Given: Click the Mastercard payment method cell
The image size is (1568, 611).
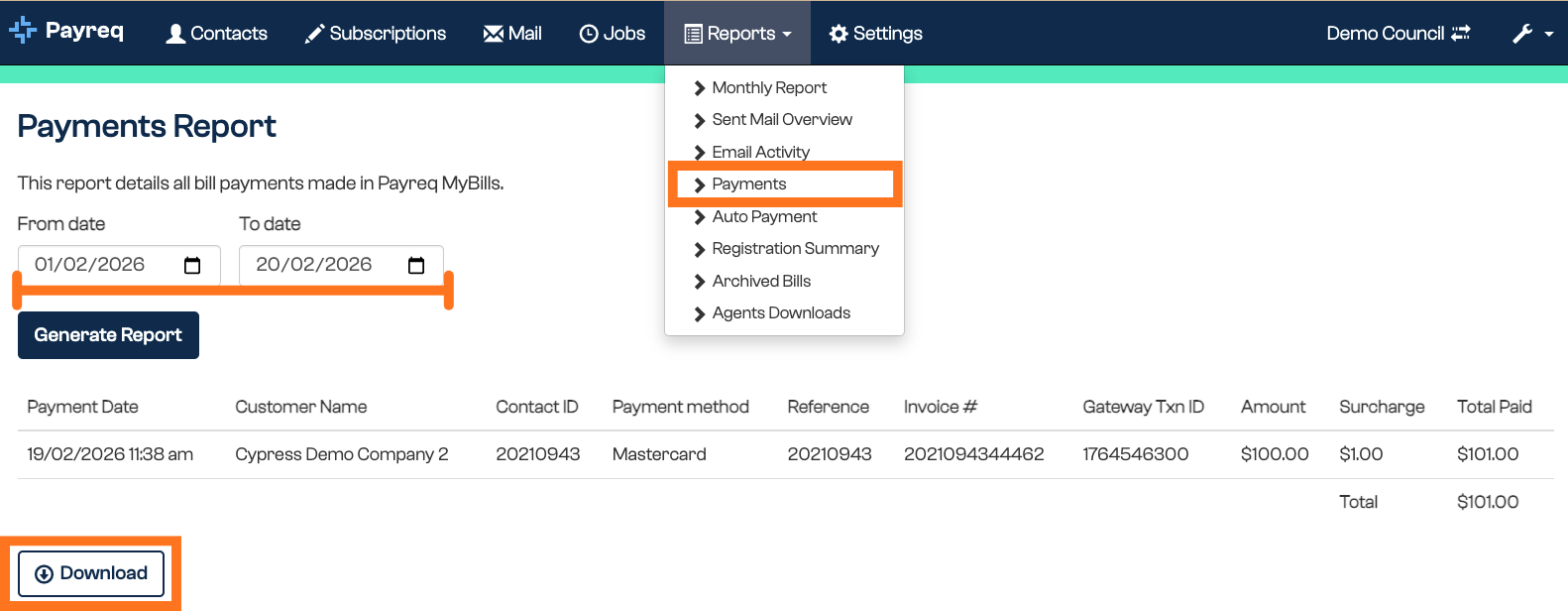Looking at the screenshot, I should (x=659, y=454).
